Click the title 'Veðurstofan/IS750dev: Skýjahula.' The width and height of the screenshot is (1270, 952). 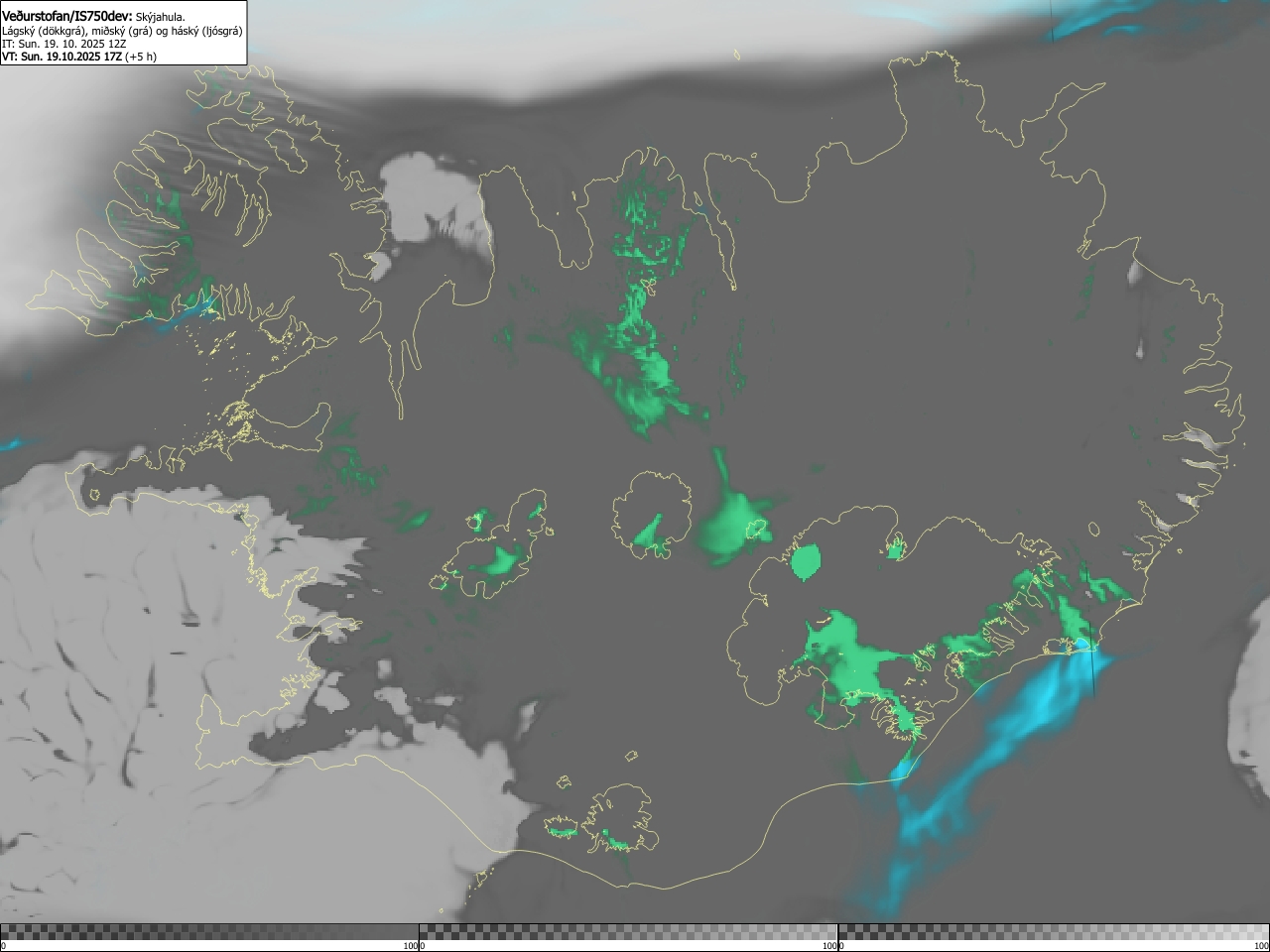click(x=93, y=16)
